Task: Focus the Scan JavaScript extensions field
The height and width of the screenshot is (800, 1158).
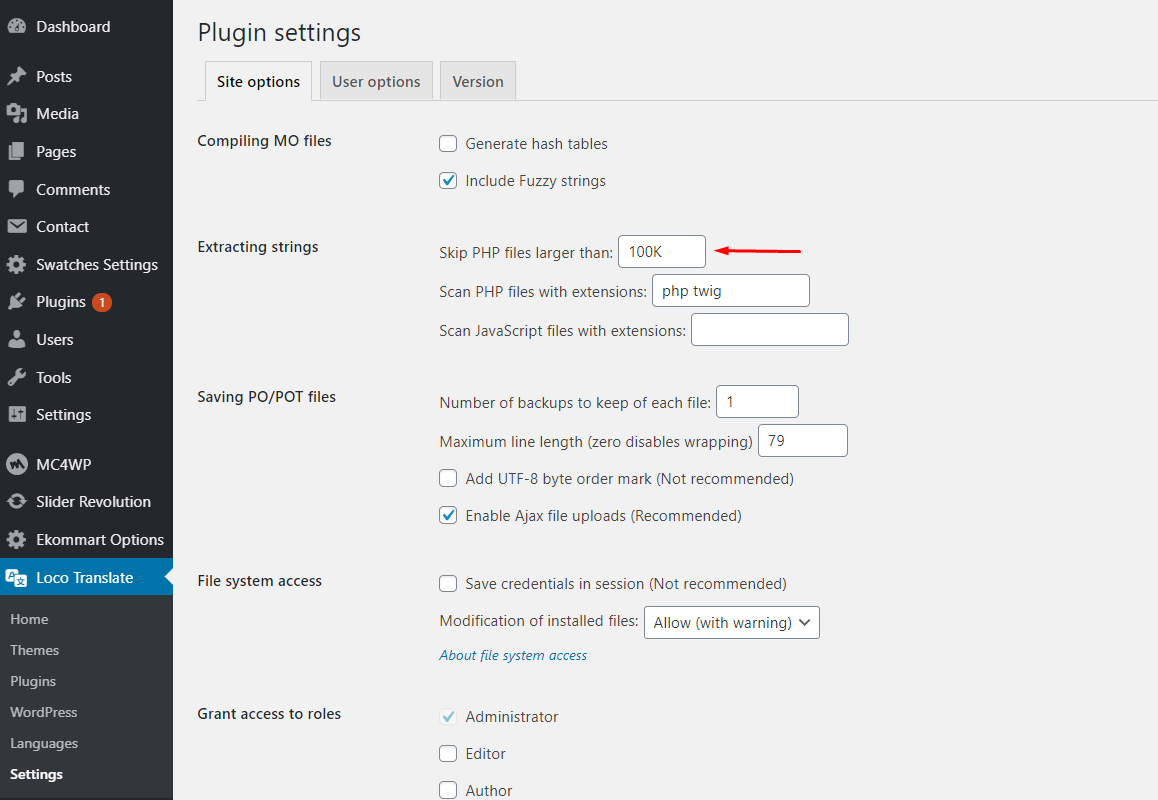Action: pos(769,330)
